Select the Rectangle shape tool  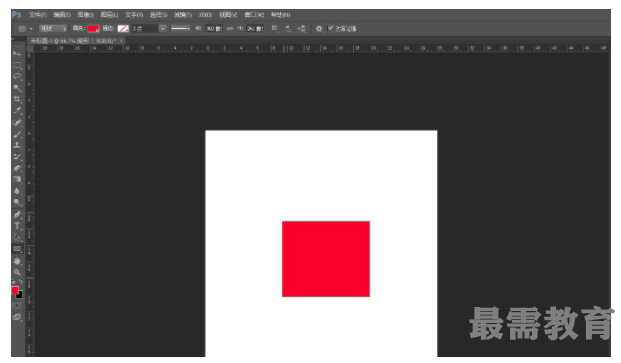17,249
